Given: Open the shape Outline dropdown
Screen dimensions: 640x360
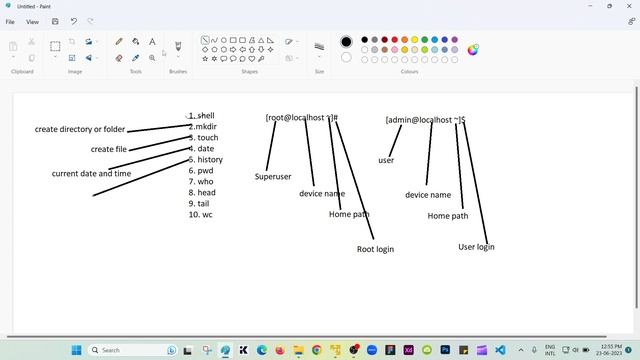Looking at the screenshot, I should (291, 42).
